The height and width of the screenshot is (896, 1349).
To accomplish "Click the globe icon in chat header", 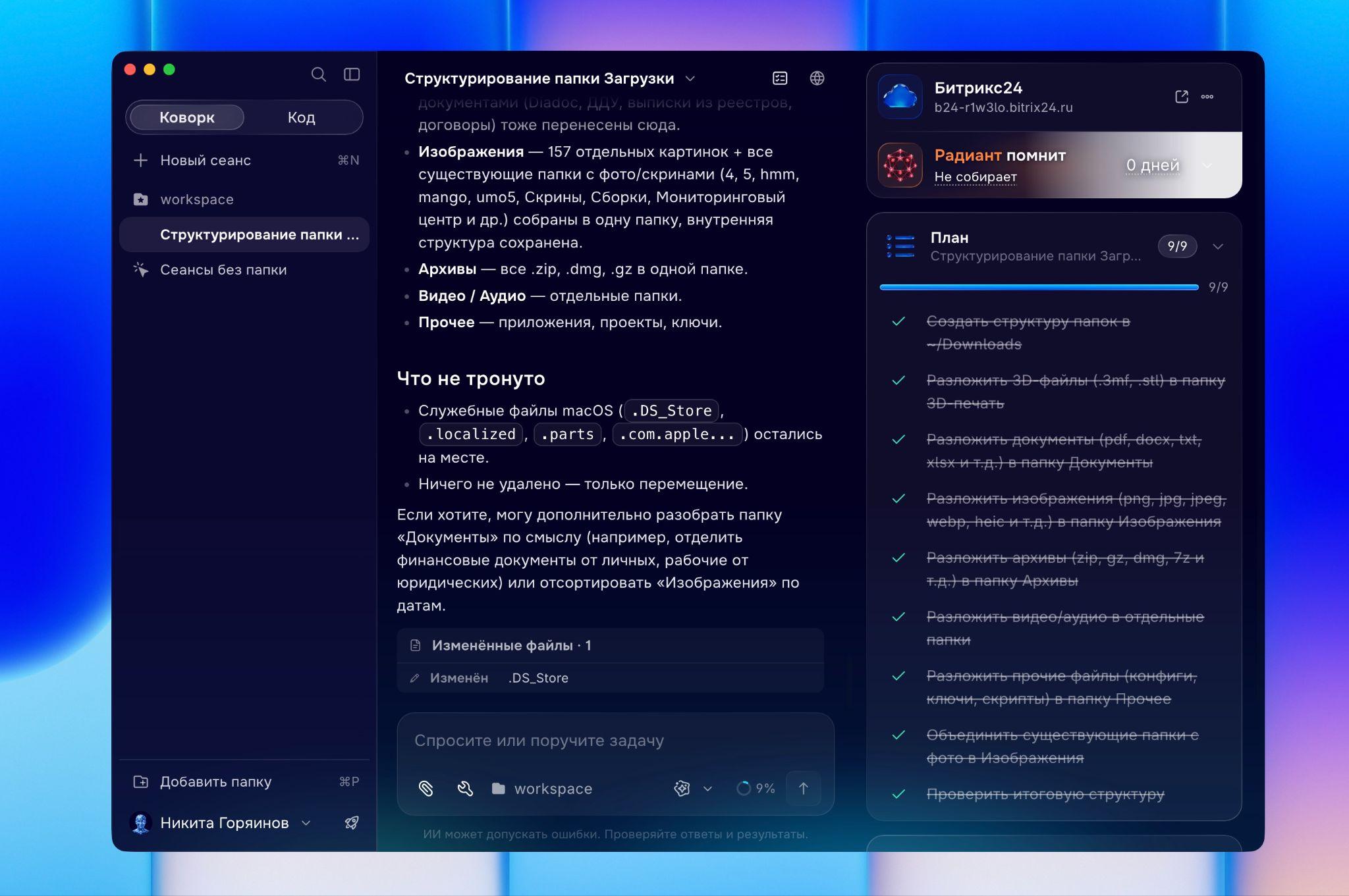I will (817, 78).
